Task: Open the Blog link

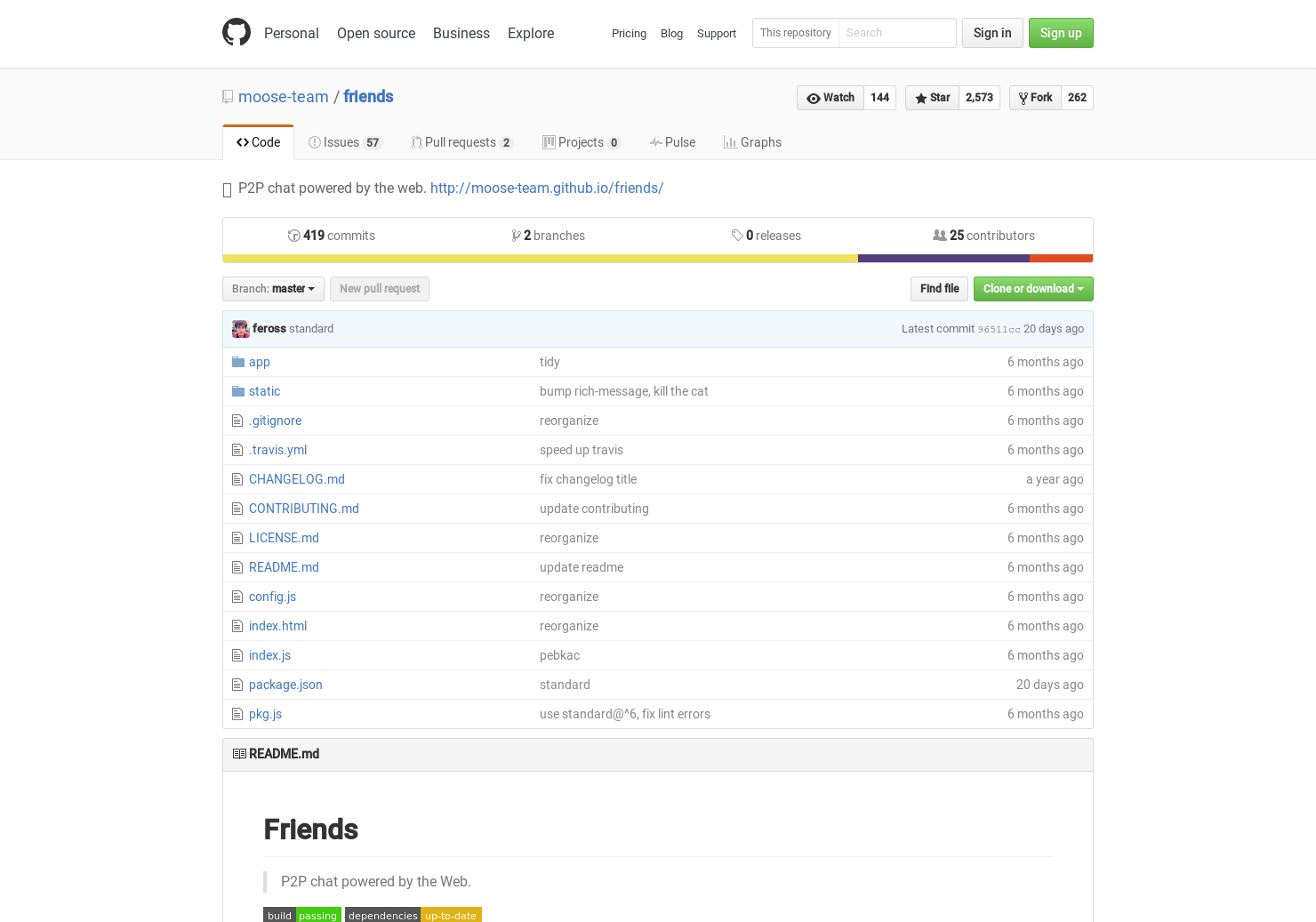Action: click(x=671, y=34)
